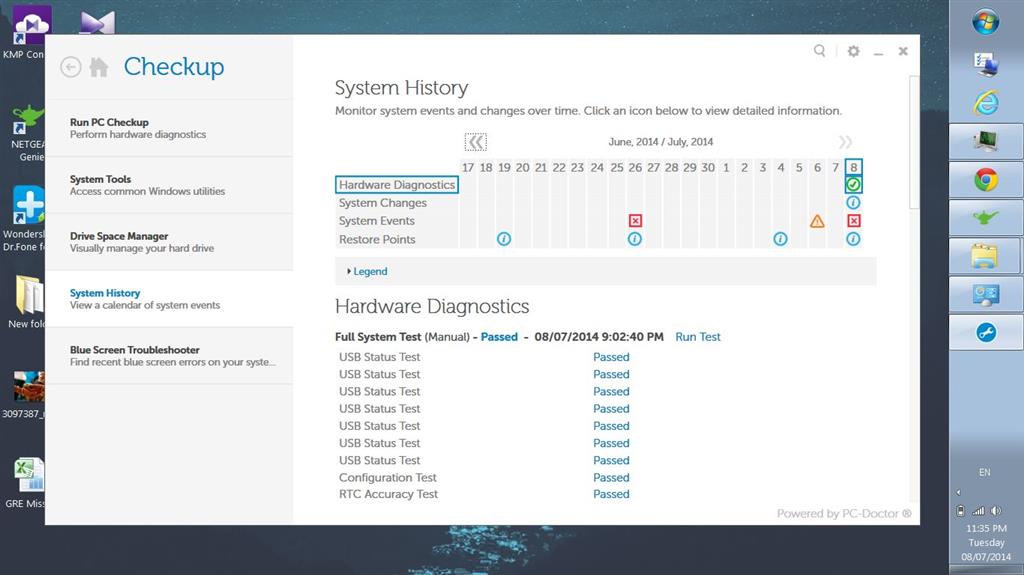Image resolution: width=1024 pixels, height=575 pixels.
Task: Open the folder icon on the taskbar
Action: click(x=985, y=255)
